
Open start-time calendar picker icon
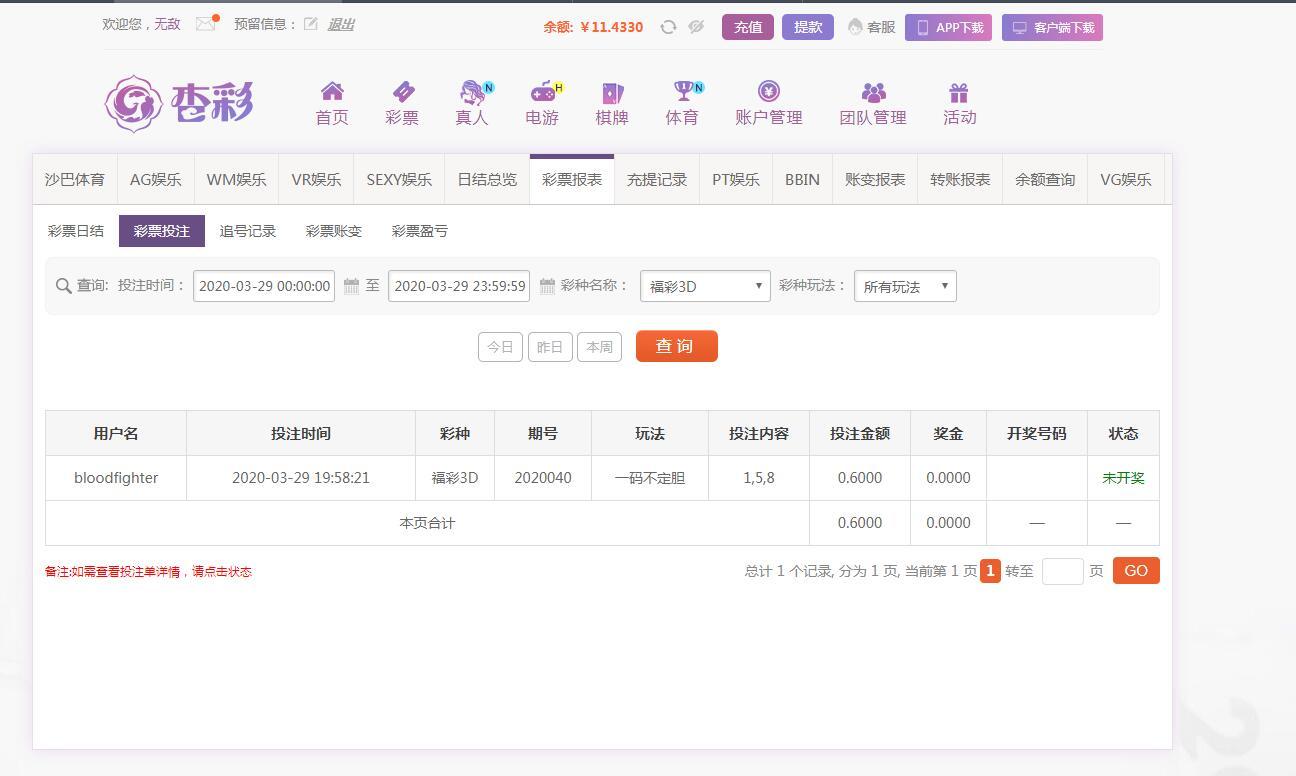[x=351, y=286]
